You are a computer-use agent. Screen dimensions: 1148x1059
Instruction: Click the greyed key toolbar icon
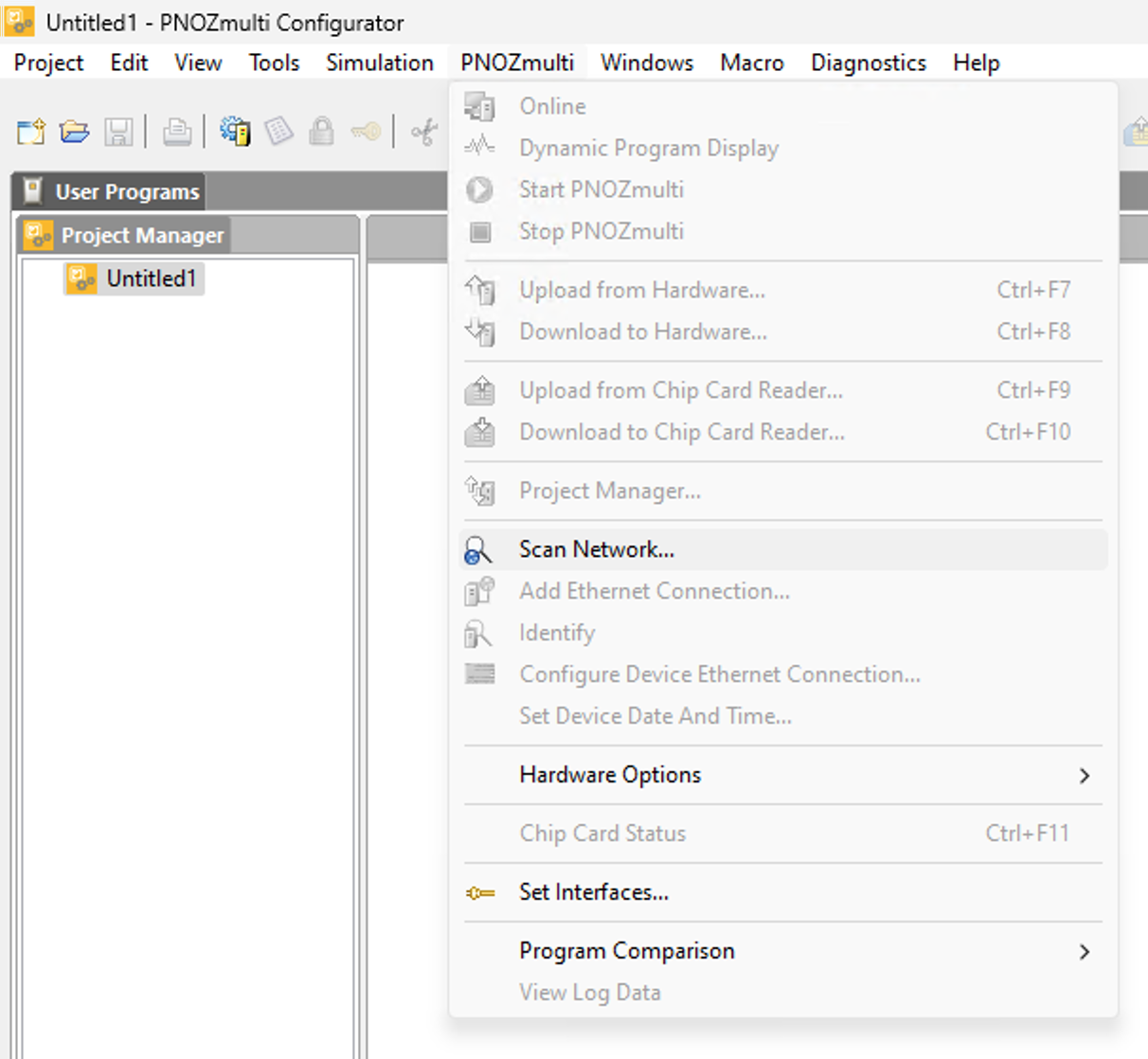click(366, 131)
